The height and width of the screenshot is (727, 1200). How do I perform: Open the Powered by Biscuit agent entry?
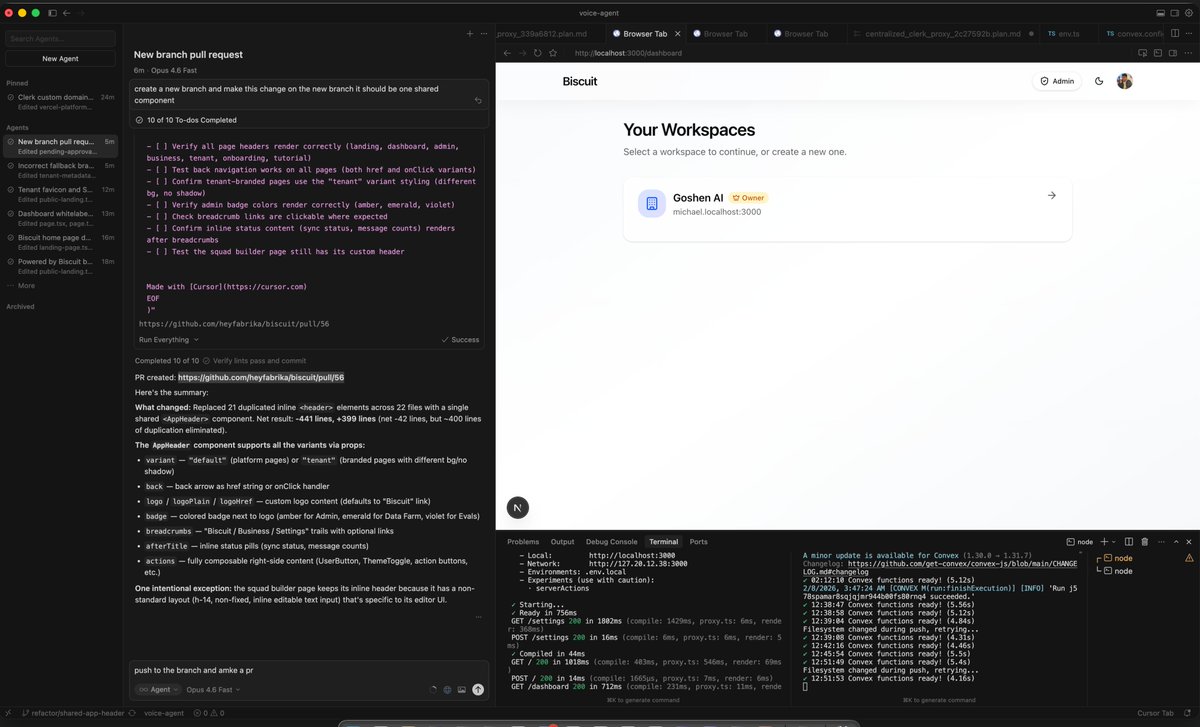point(61,265)
